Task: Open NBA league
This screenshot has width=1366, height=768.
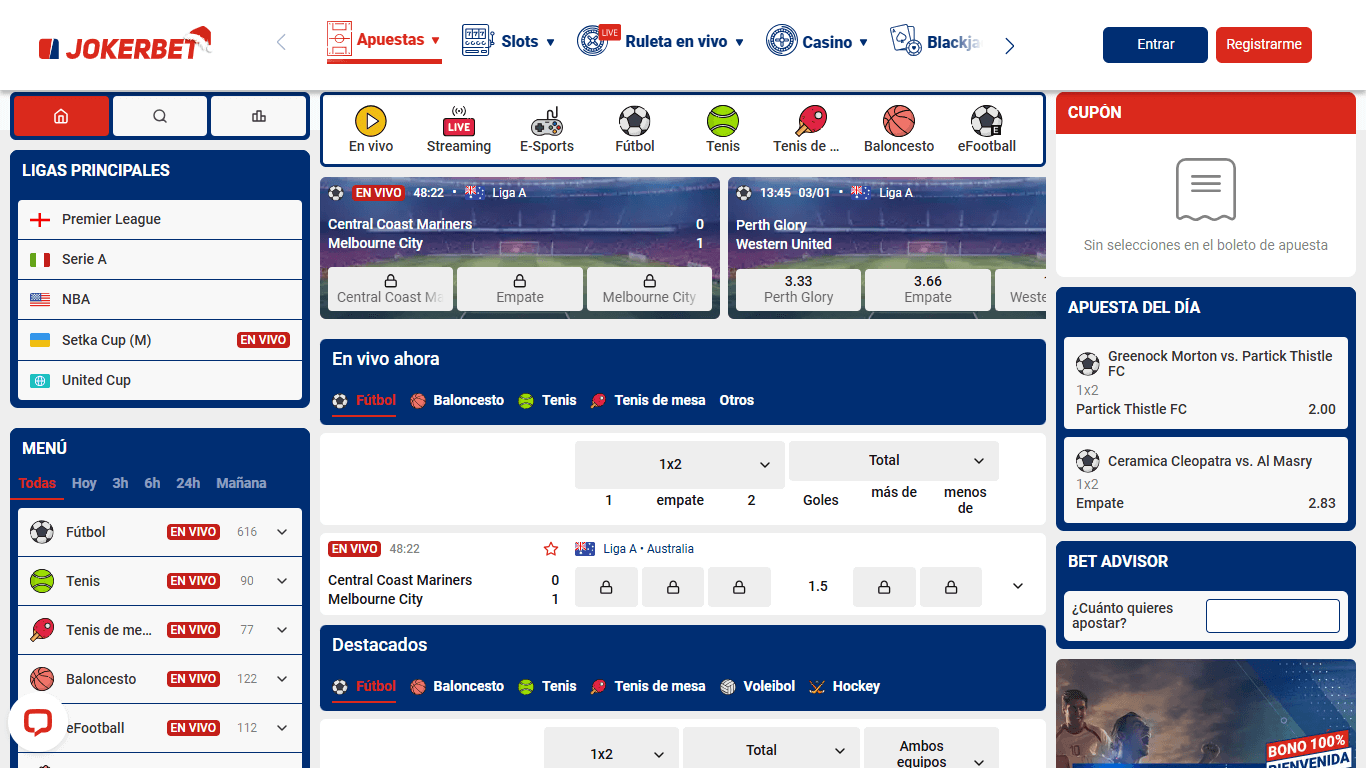Action: point(160,299)
